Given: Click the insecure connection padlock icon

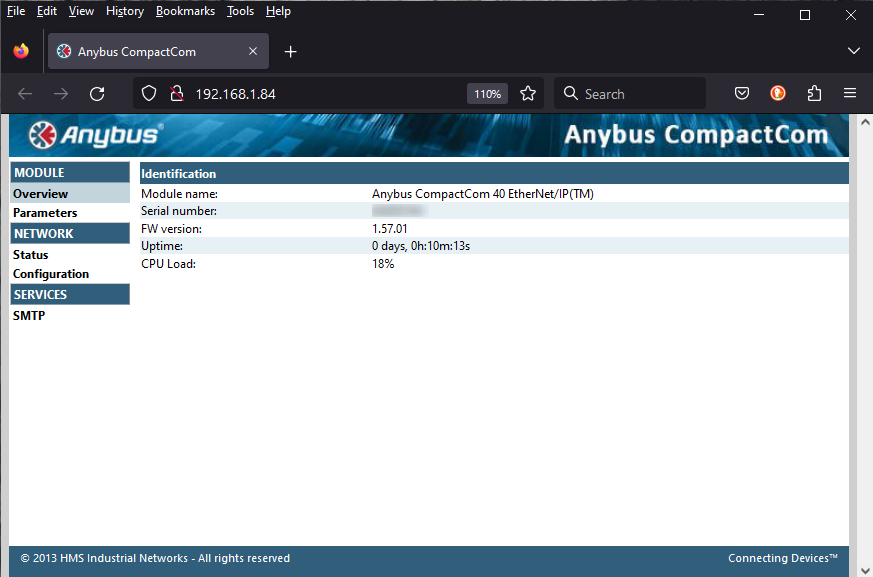Looking at the screenshot, I should pyautogui.click(x=177, y=94).
